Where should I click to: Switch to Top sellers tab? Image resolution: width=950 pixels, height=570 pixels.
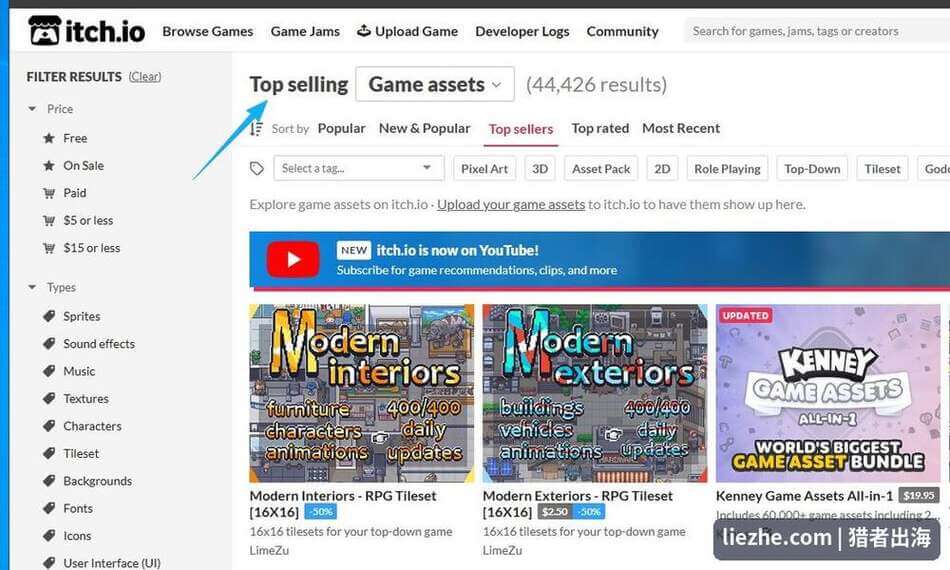click(x=521, y=129)
